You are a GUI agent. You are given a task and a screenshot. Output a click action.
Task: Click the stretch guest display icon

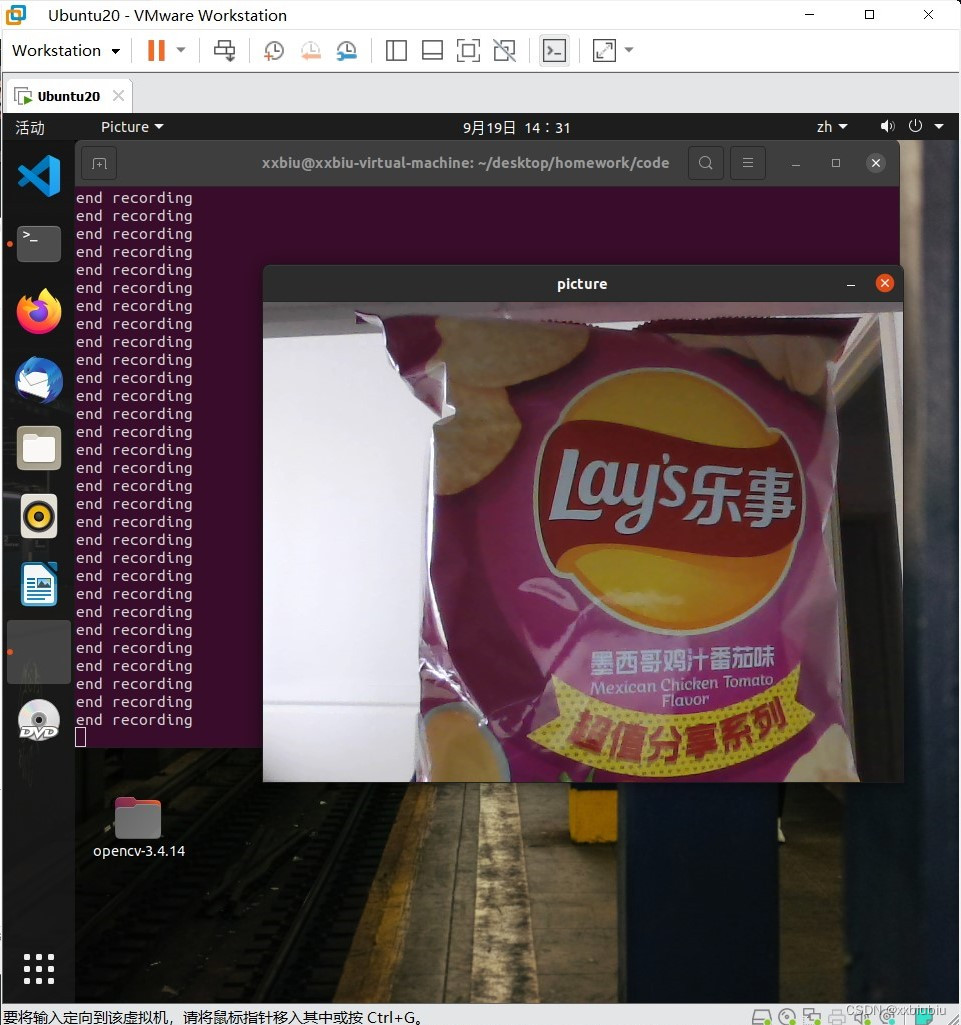604,50
